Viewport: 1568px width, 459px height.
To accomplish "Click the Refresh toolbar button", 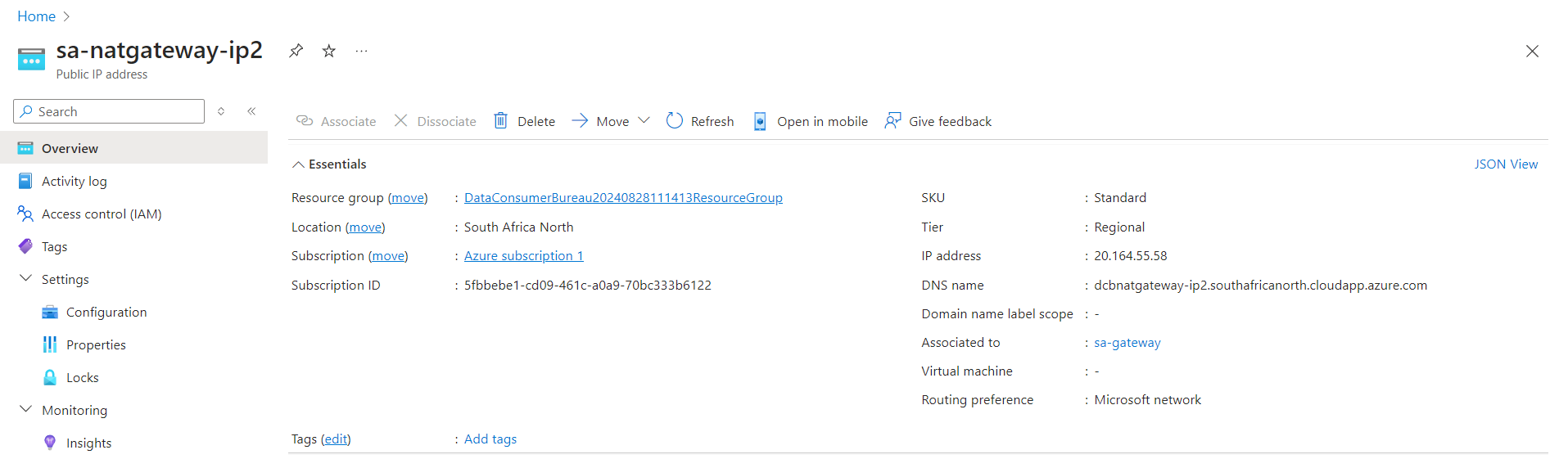I will click(x=700, y=121).
